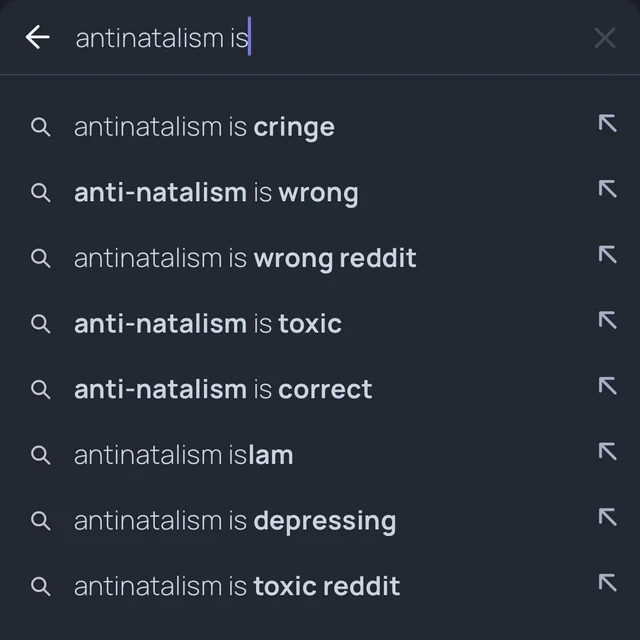Tap arrow icon next to "anti-natalism is toxic"

pos(607,320)
